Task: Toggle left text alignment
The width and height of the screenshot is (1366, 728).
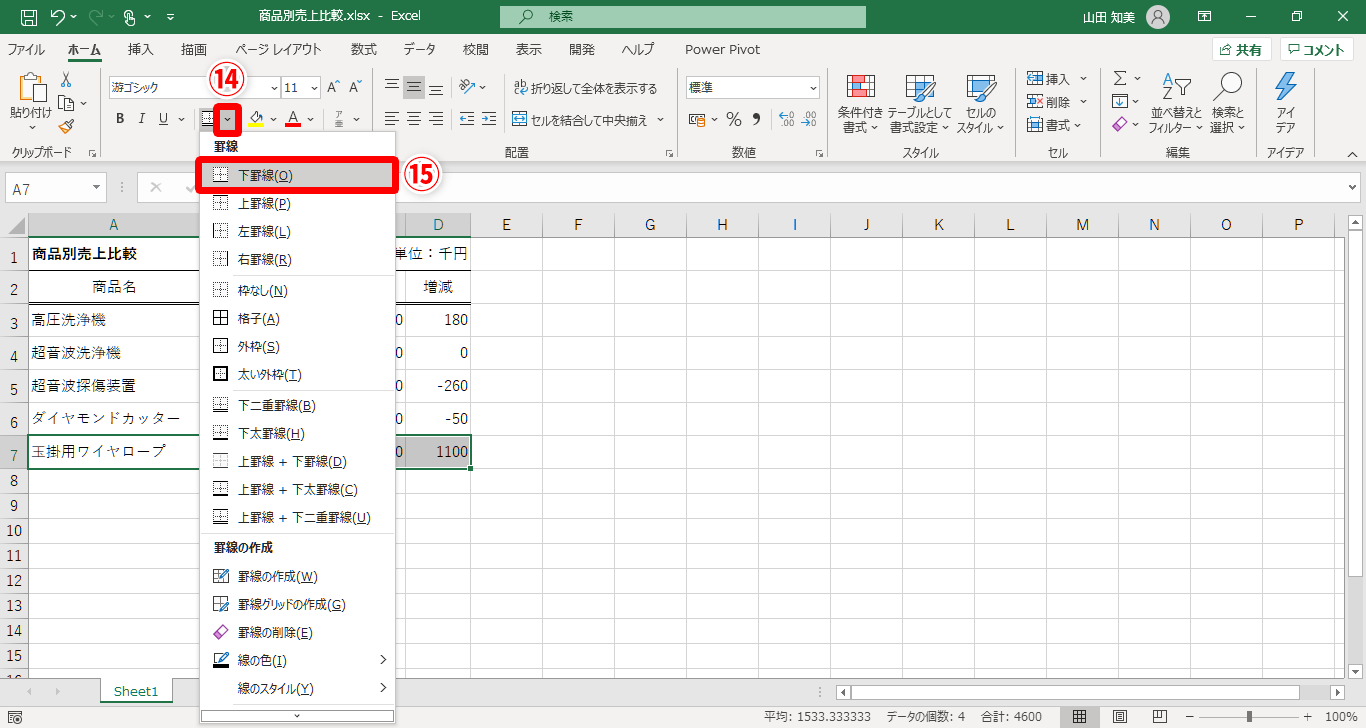Action: coord(392,119)
